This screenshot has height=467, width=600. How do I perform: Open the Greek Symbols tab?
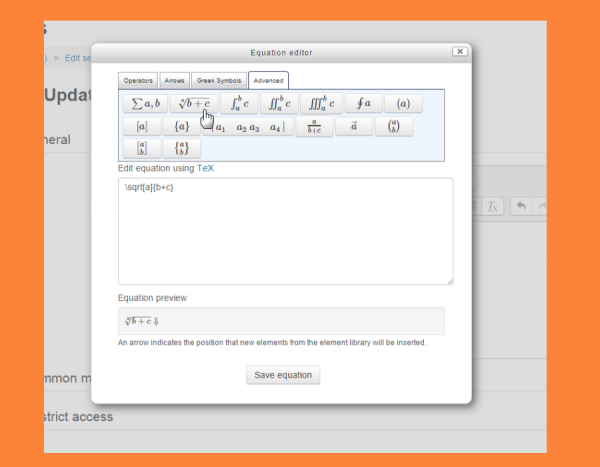click(x=217, y=80)
